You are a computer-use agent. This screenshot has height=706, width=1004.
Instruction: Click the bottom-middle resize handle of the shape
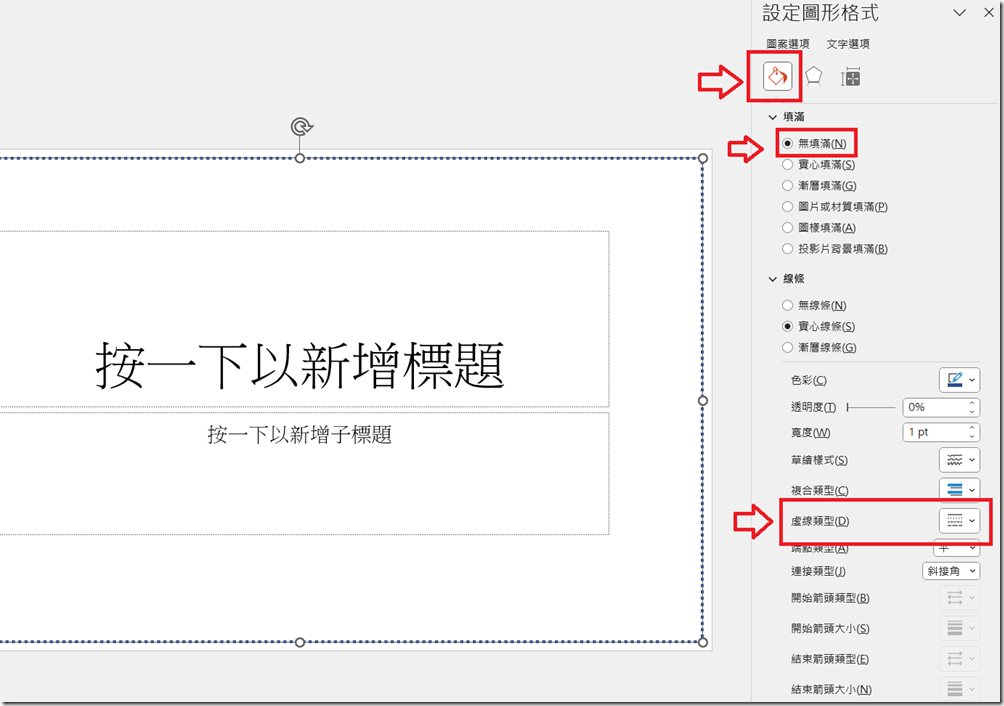[x=300, y=642]
